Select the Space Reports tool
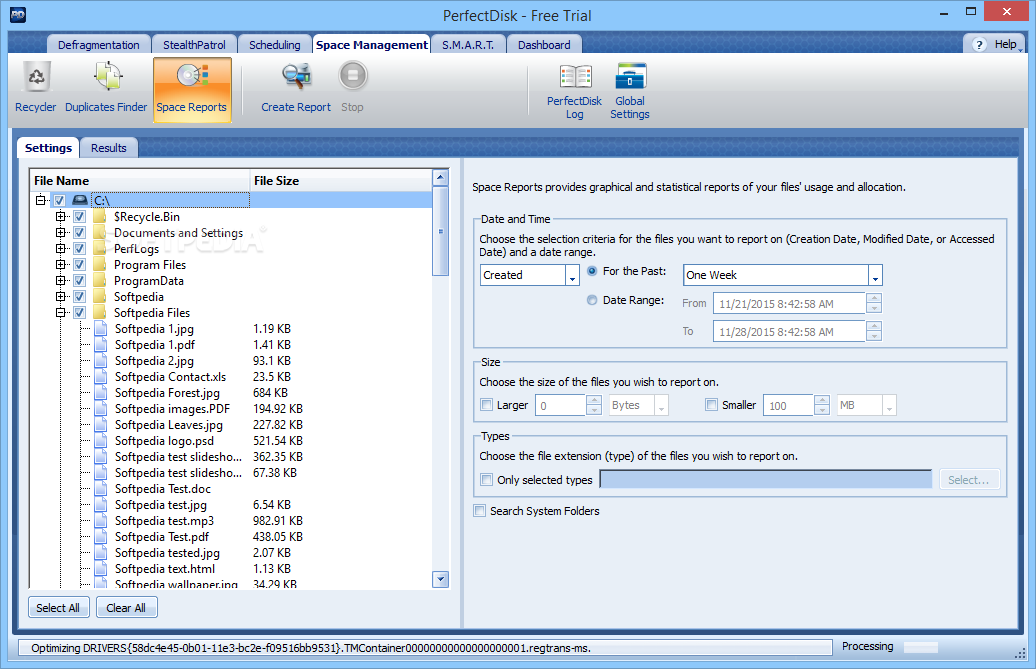The image size is (1036, 669). pos(192,90)
